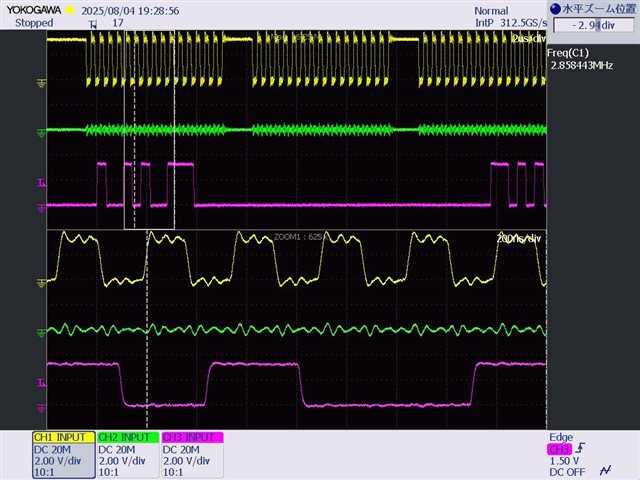Click the 水平ズーム位置 label
Screen dimensions: 640x480
pos(599,9)
